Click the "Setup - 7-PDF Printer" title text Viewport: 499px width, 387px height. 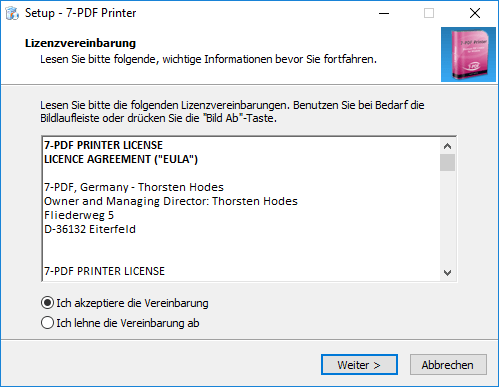point(80,13)
